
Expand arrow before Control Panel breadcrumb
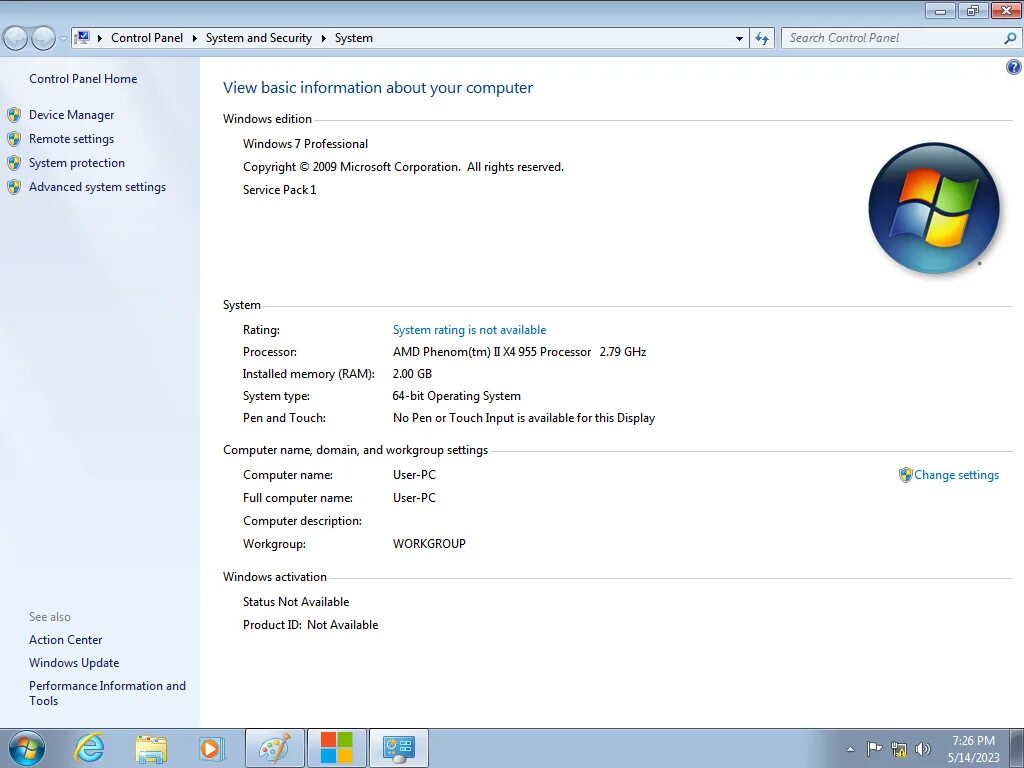coord(100,39)
